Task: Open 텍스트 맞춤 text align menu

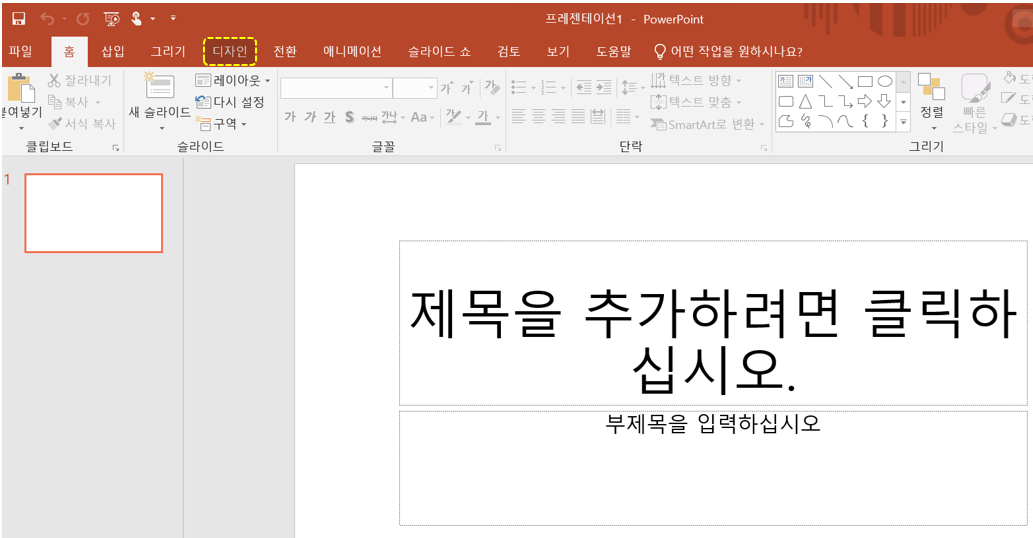Action: click(x=696, y=102)
